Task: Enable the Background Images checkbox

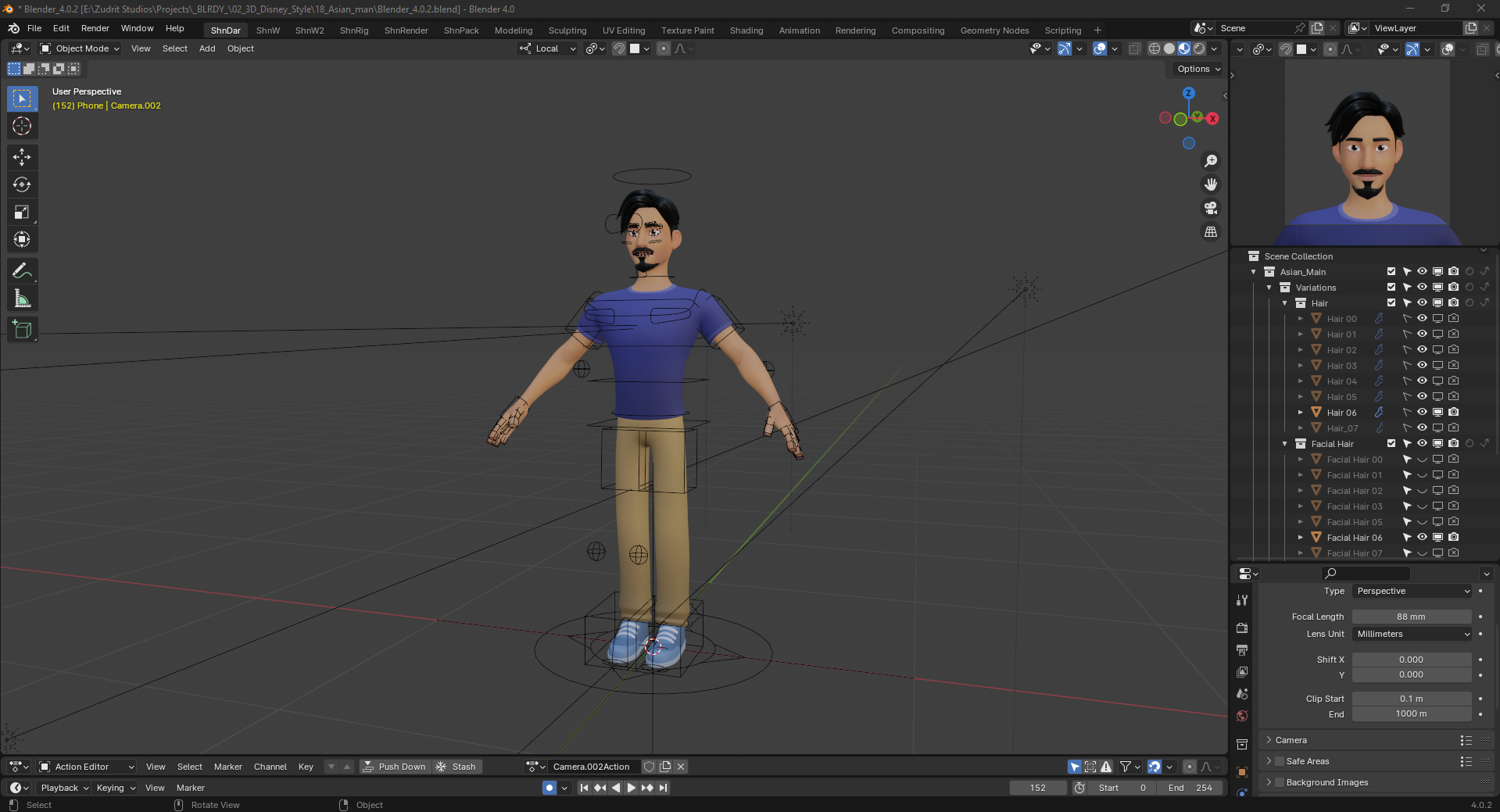Action: coord(1280,782)
